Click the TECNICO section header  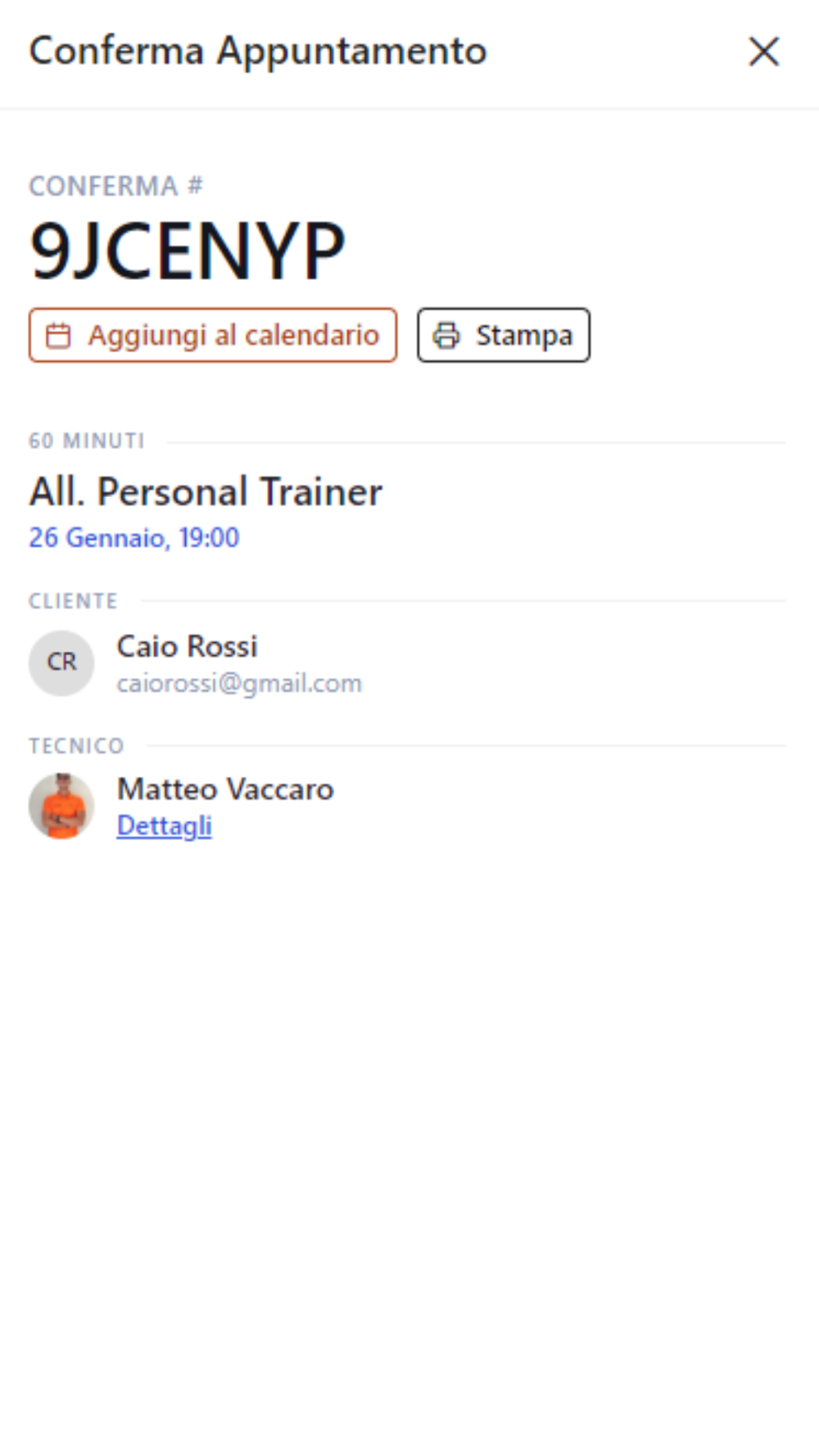coord(76,746)
